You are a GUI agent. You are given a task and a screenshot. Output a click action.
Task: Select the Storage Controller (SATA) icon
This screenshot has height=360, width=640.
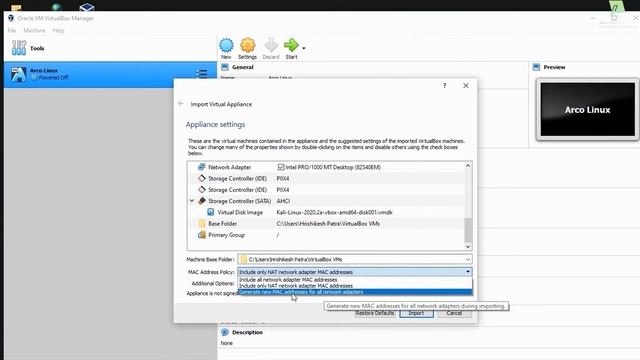(202, 201)
